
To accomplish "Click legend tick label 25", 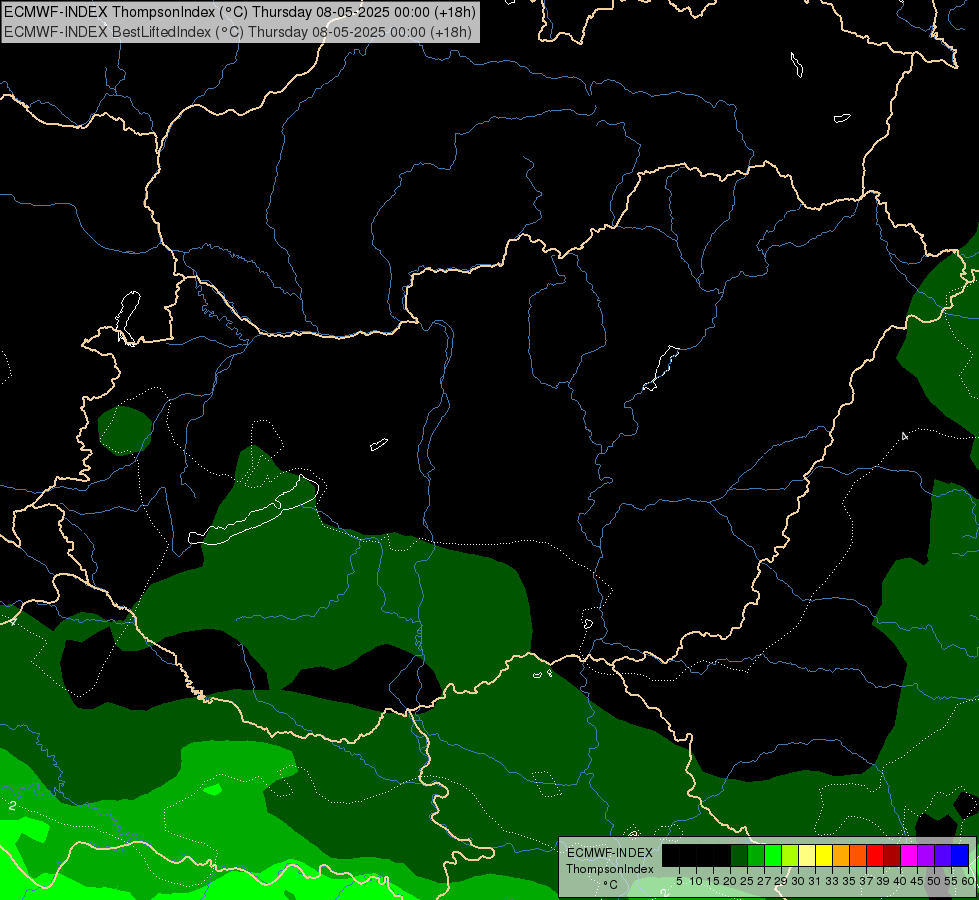I will coord(747,881).
